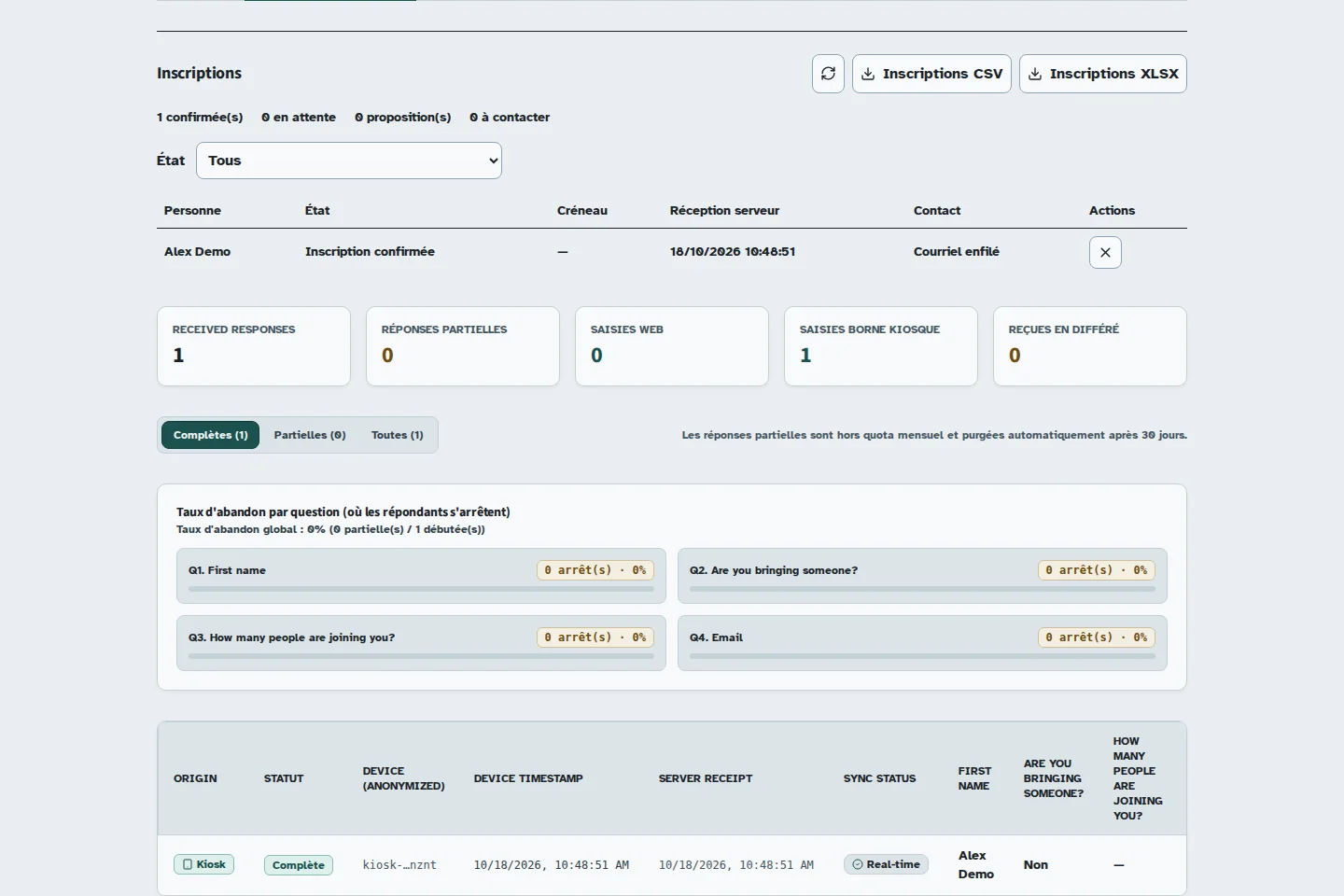Click the '1 confirmée(s)' count
This screenshot has width=1344, height=896.
click(200, 118)
